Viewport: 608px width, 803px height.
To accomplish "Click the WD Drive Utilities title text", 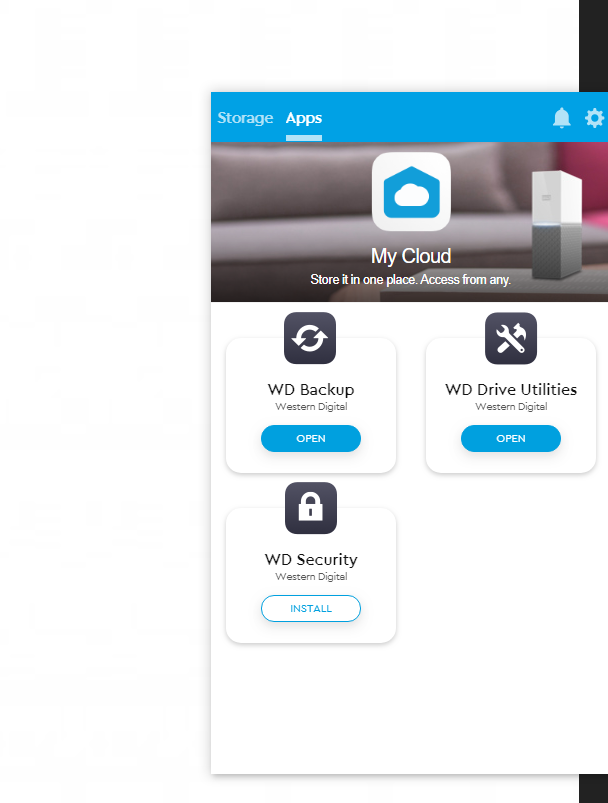I will 511,389.
